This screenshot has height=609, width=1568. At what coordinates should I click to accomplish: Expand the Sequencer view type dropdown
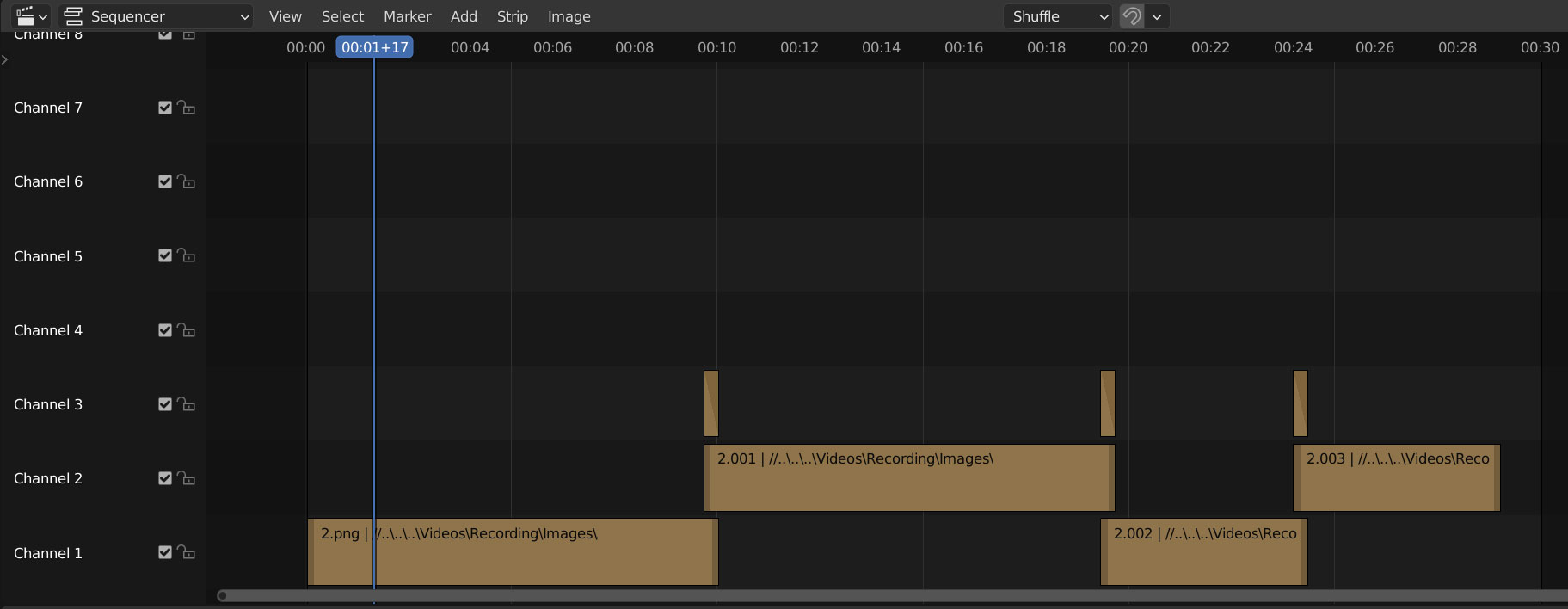click(x=156, y=16)
